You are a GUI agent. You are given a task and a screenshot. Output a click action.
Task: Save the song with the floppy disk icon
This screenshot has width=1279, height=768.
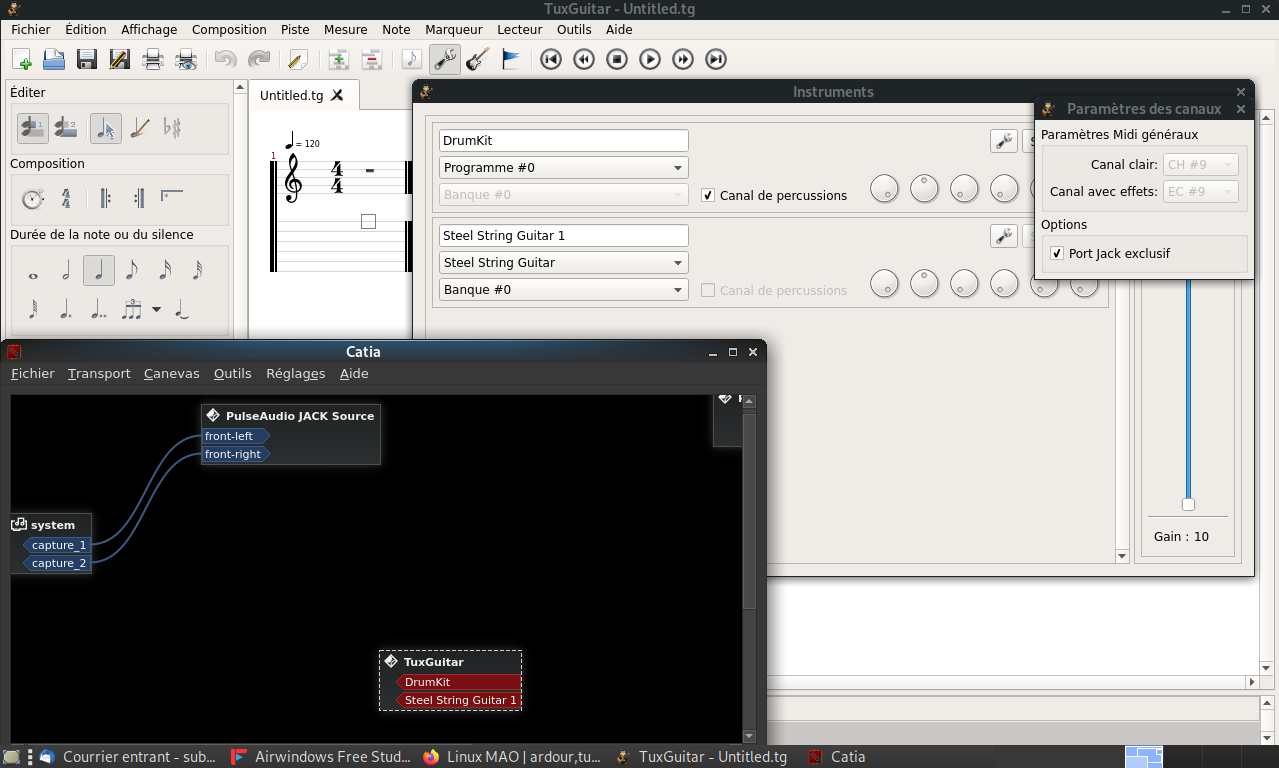(x=87, y=59)
